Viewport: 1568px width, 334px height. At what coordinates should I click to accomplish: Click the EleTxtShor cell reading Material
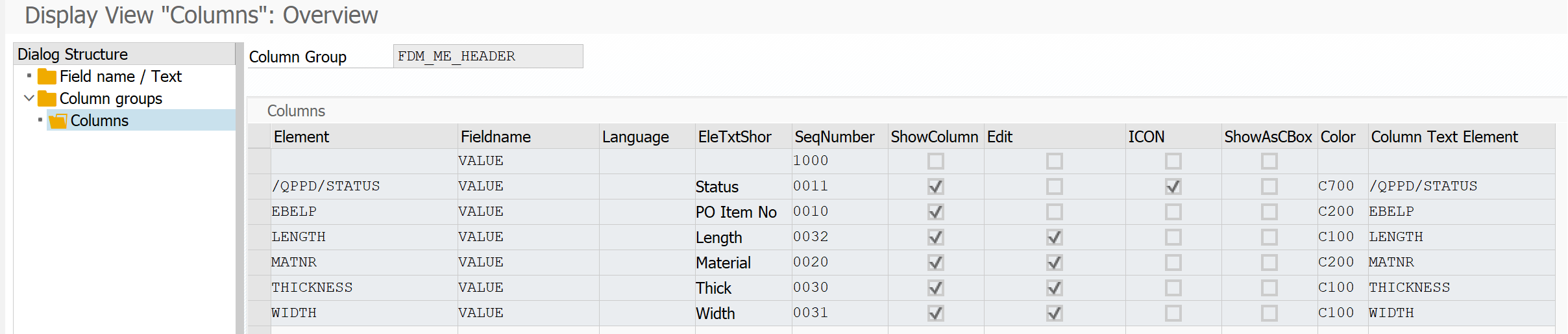click(723, 263)
